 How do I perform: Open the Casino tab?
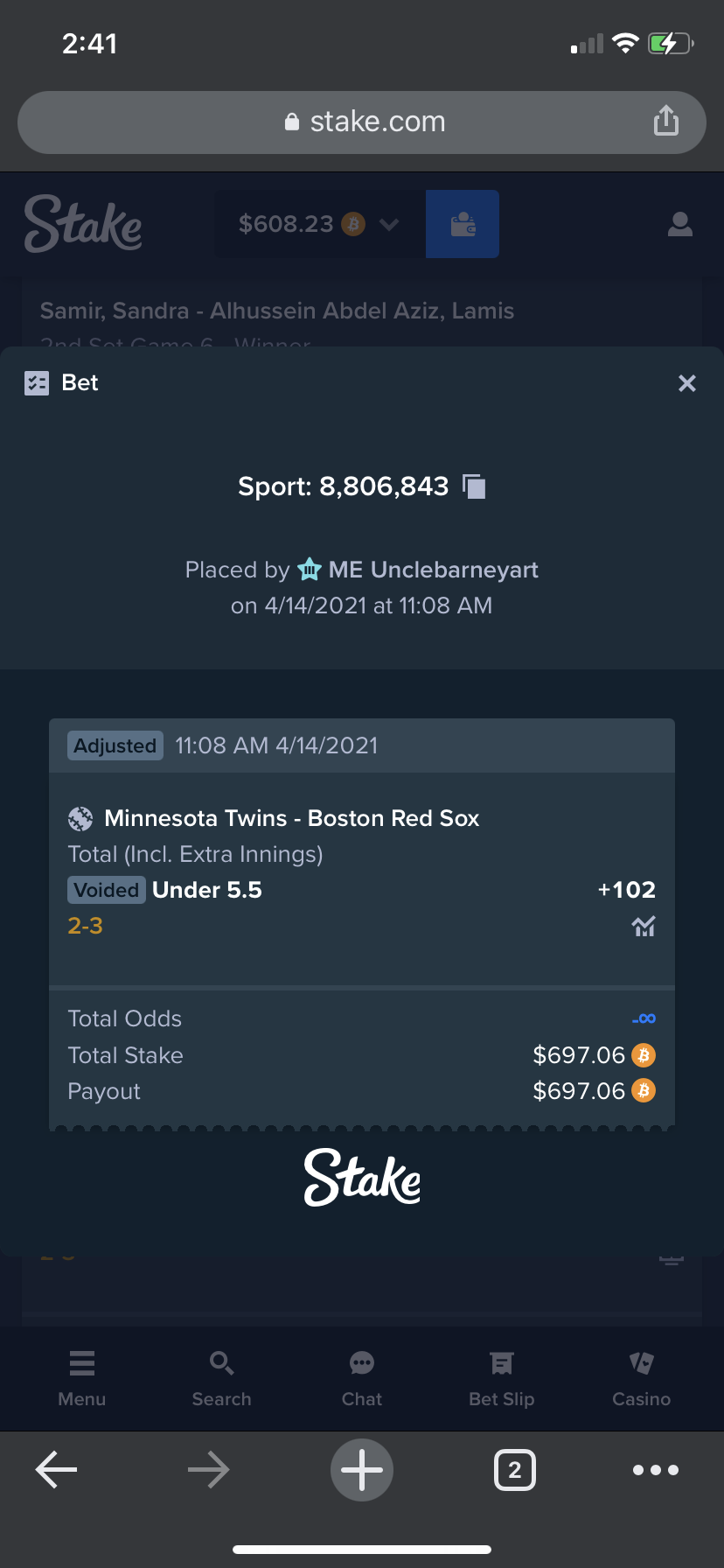tap(642, 1379)
